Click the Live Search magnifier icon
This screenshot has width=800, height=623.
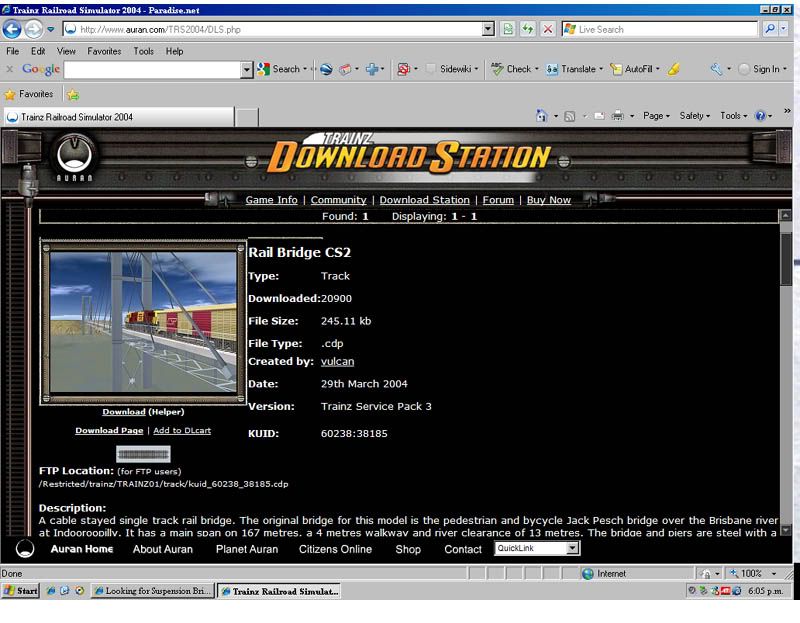[770, 29]
